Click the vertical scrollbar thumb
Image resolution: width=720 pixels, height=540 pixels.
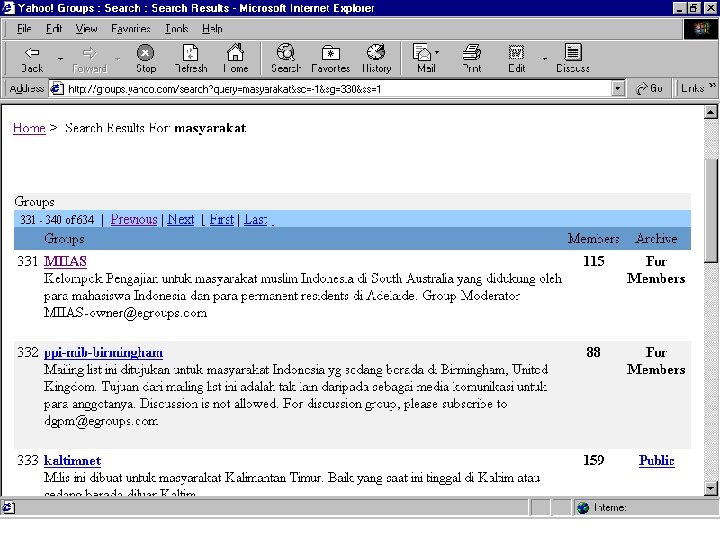pos(710,210)
